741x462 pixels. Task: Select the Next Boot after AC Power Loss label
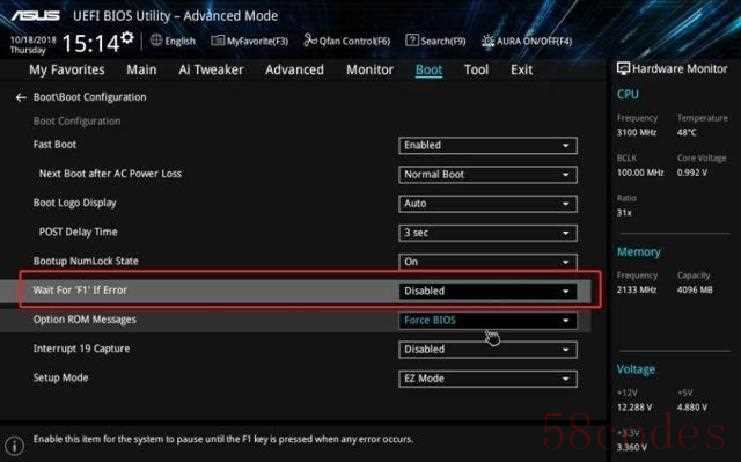pyautogui.click(x=110, y=174)
